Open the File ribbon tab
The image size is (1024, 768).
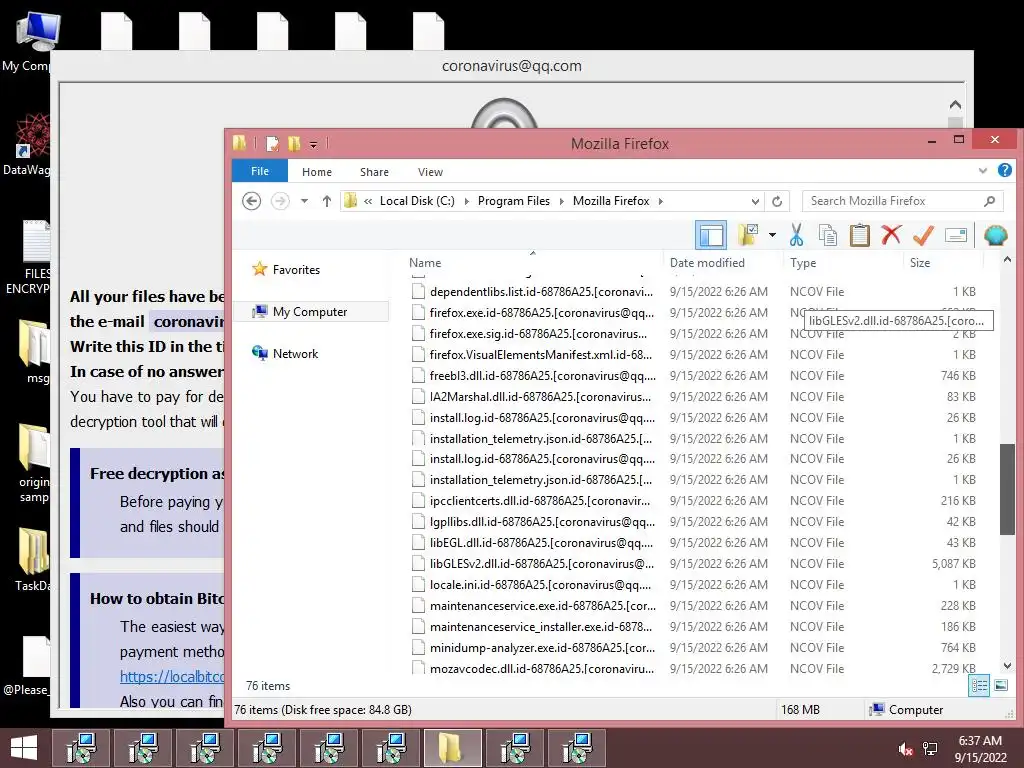tap(260, 171)
